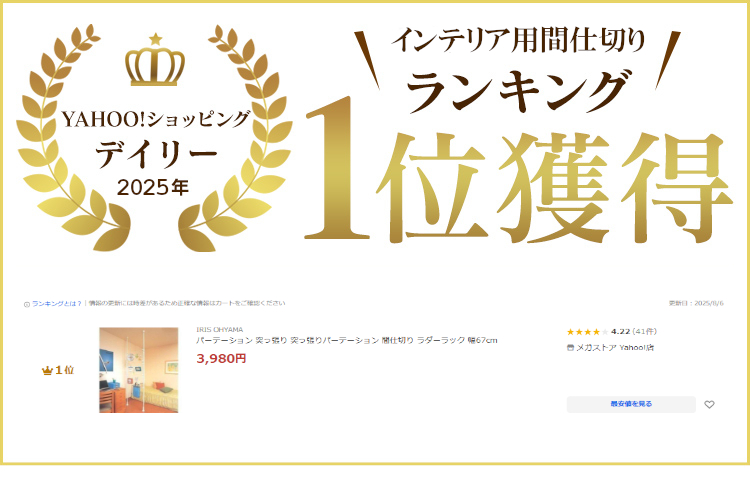Click the store icon before メガストア
750x488 pixels.
[x=570, y=348]
